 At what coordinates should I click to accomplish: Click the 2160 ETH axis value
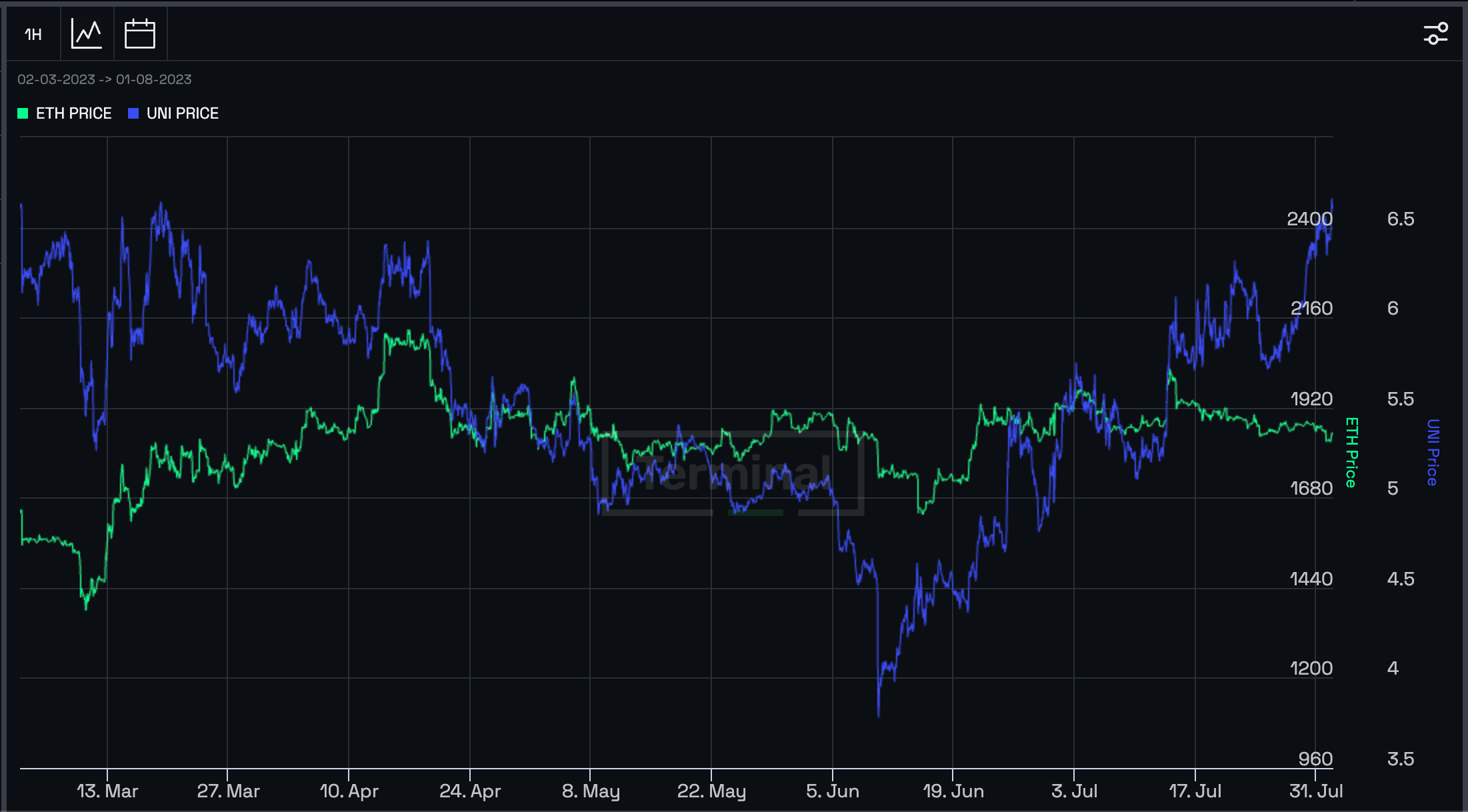pos(1311,309)
